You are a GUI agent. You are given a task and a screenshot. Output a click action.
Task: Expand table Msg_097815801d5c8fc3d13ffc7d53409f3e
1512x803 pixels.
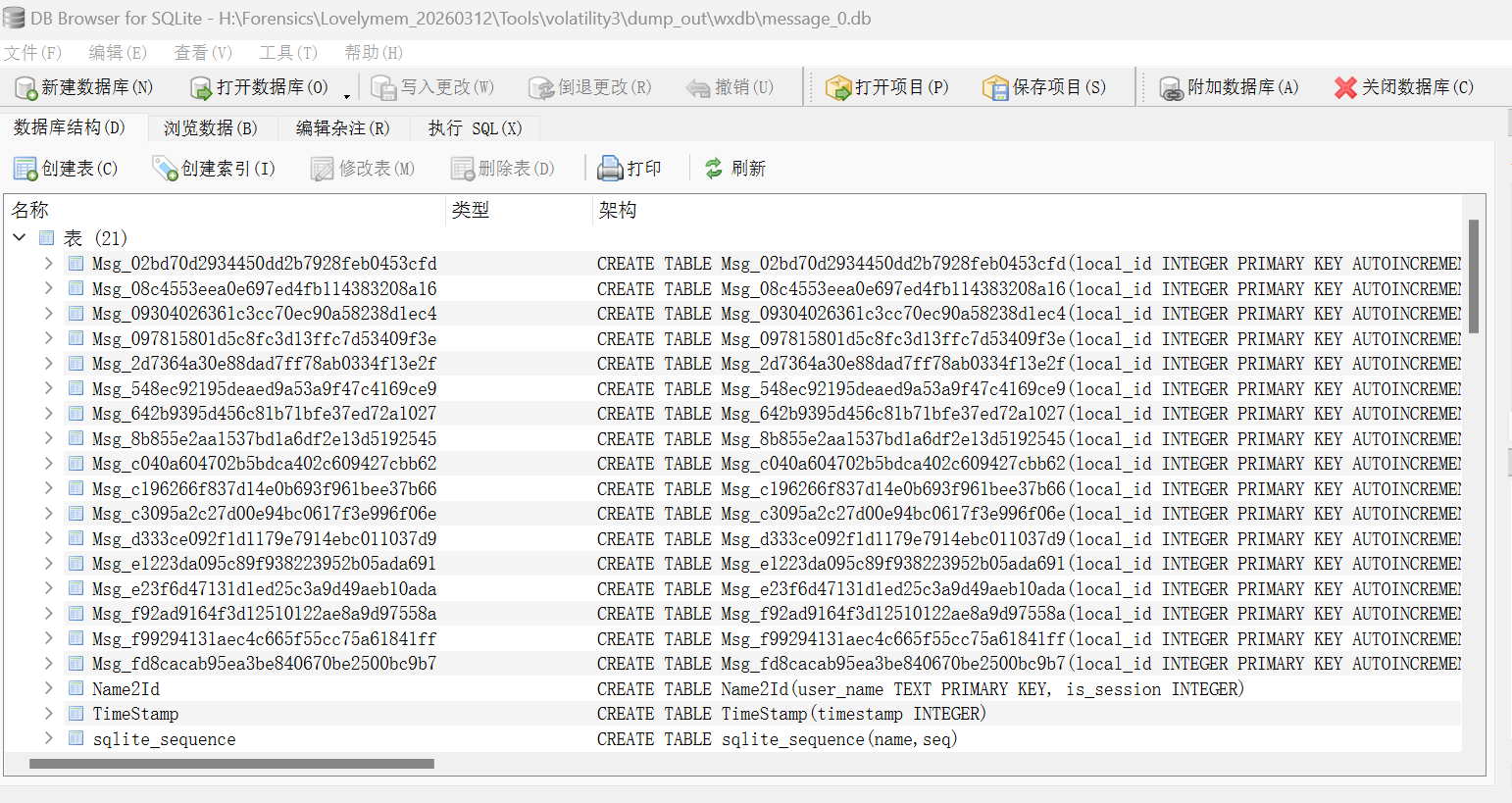pos(48,338)
